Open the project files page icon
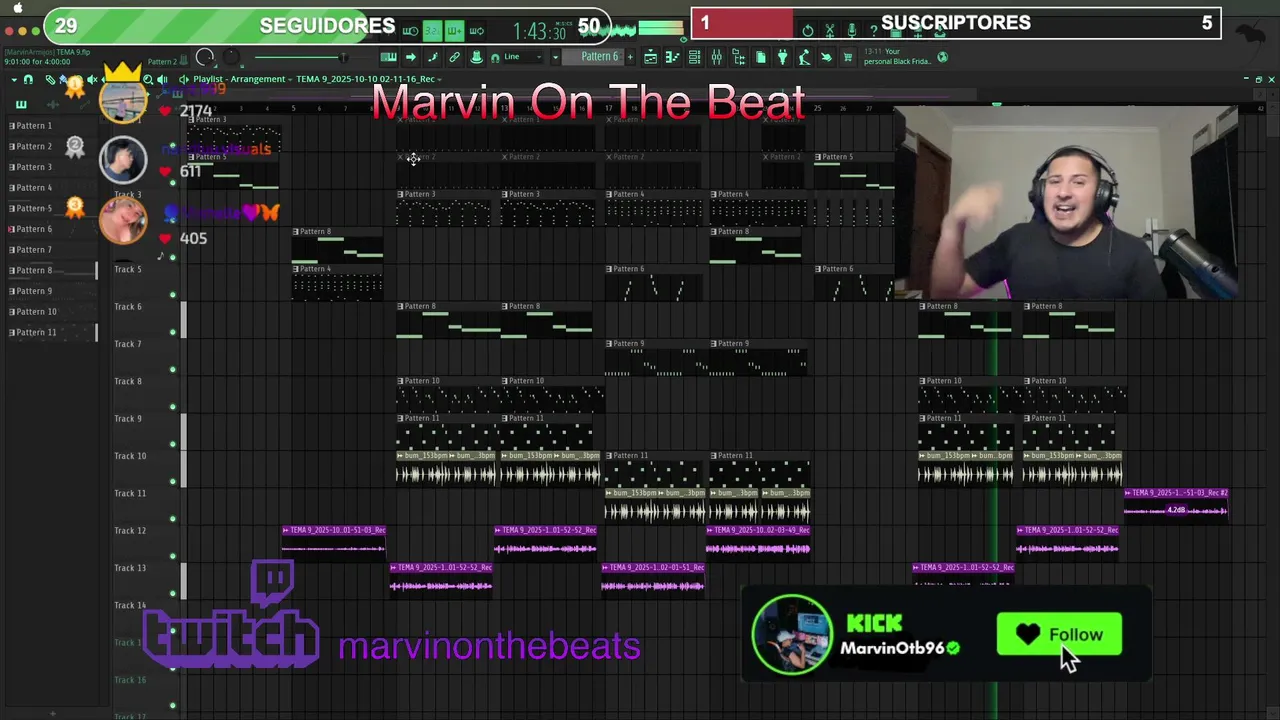Screen dimensions: 1280x720 click(x=761, y=57)
